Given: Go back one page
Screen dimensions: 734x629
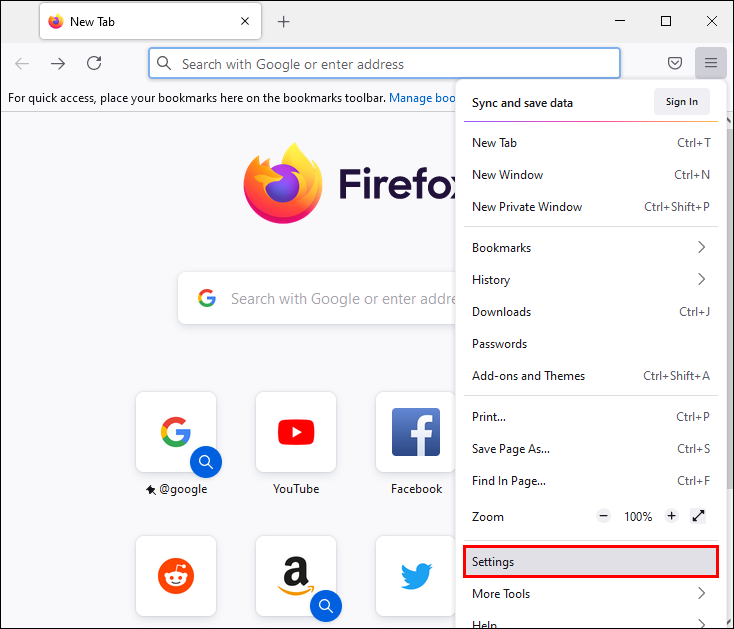Looking at the screenshot, I should [x=22, y=63].
